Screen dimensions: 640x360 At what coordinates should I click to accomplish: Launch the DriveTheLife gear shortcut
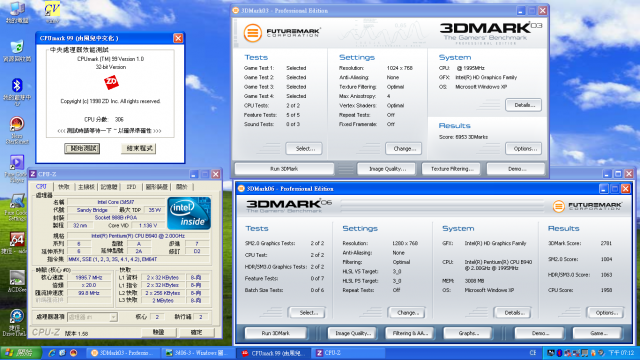coord(16,322)
